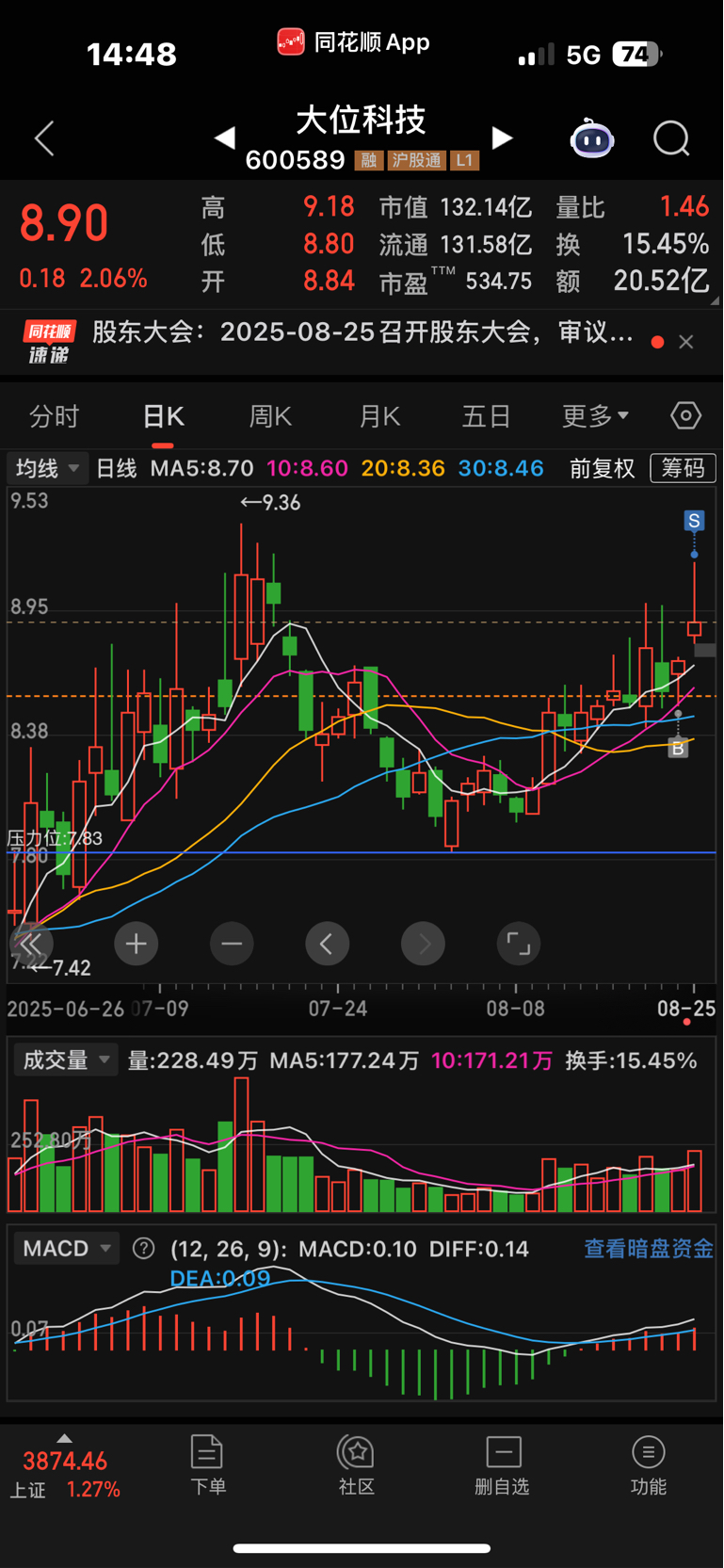The height and width of the screenshot is (1568, 724).
Task: Select the 日K tab
Action: point(163,416)
